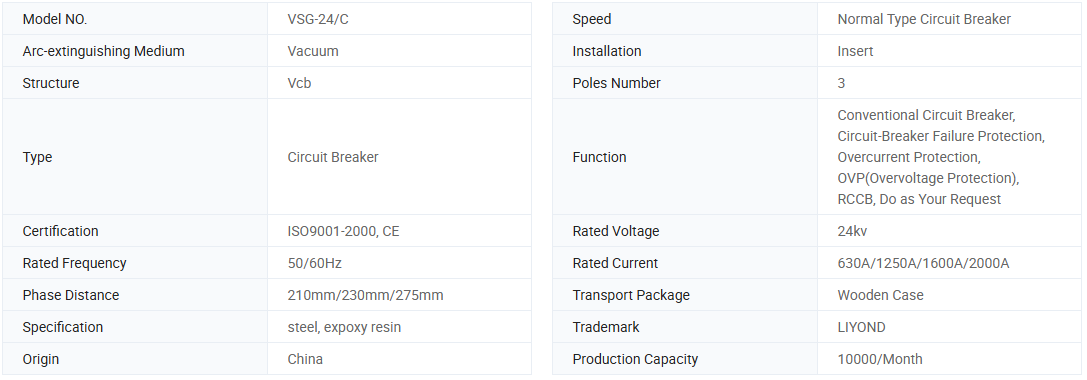Select the Poles Number label
The image size is (1087, 380).
(616, 83)
